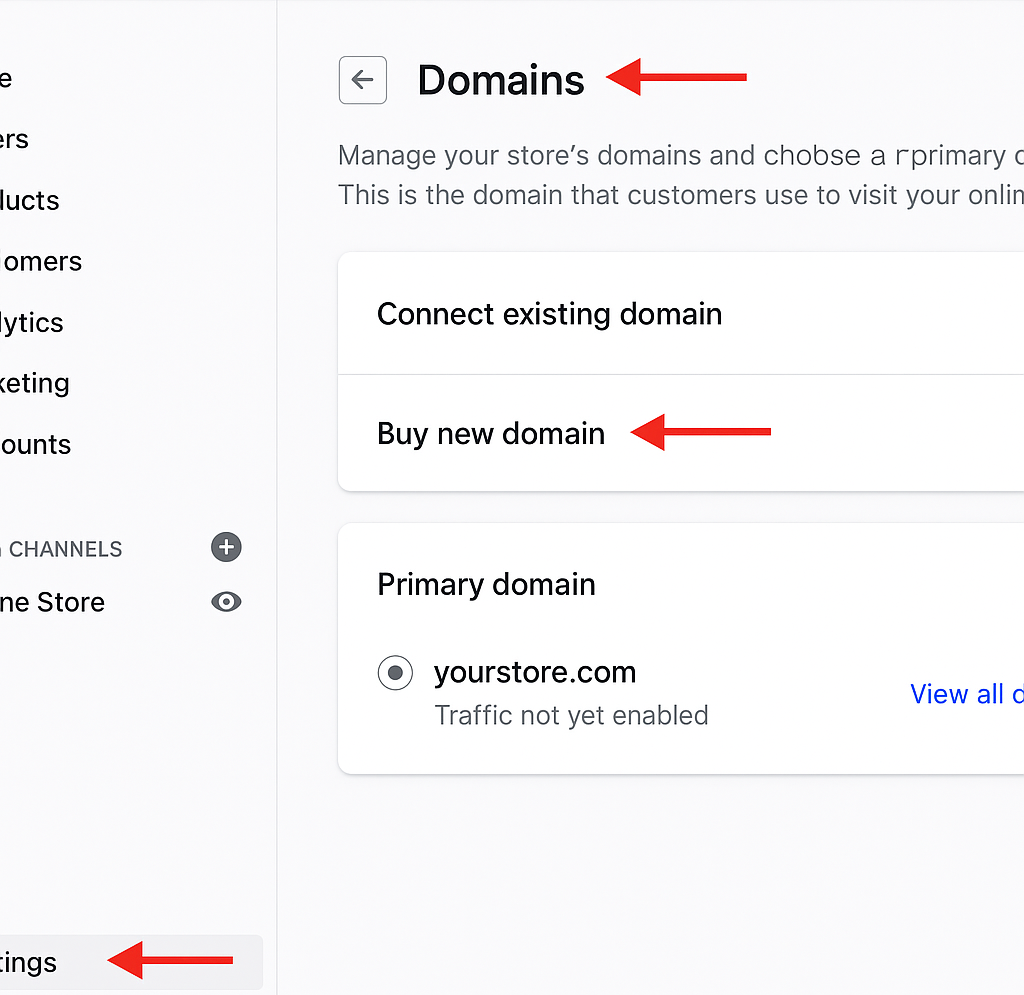The width and height of the screenshot is (1024, 995).
Task: Go to Home in the sidebar
Action: (6, 78)
